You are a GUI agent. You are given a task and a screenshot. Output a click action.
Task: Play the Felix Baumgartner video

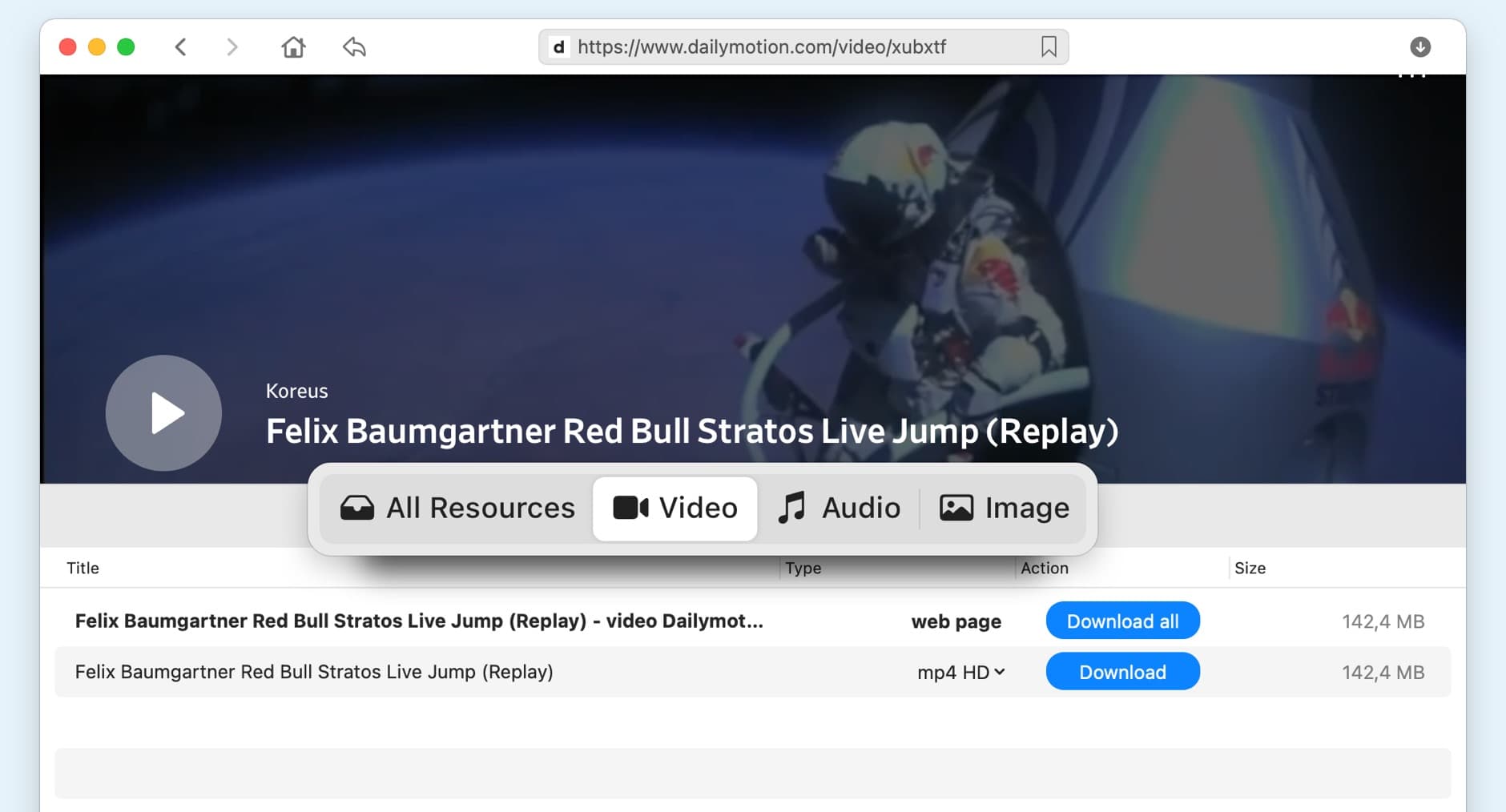[x=163, y=413]
